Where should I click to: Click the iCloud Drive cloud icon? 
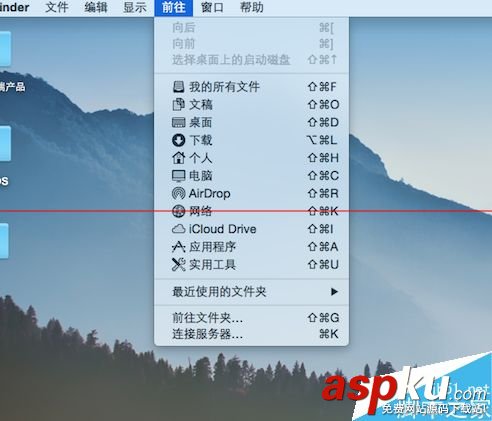coord(178,229)
